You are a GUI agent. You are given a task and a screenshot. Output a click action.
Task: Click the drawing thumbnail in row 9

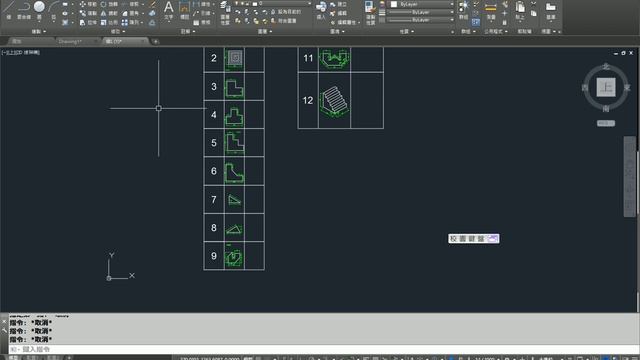[234, 257]
